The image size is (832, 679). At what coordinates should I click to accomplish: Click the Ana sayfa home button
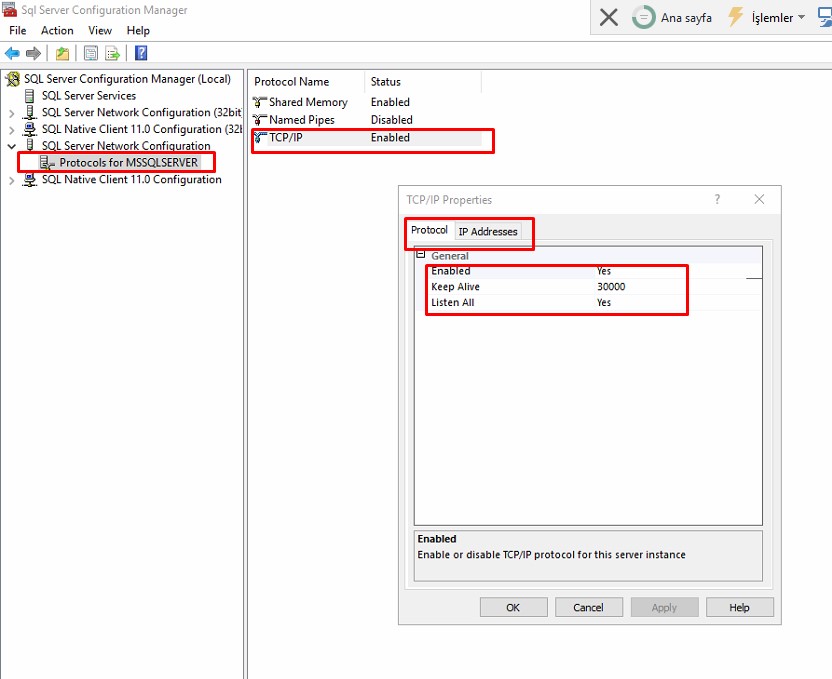pyautogui.click(x=673, y=17)
